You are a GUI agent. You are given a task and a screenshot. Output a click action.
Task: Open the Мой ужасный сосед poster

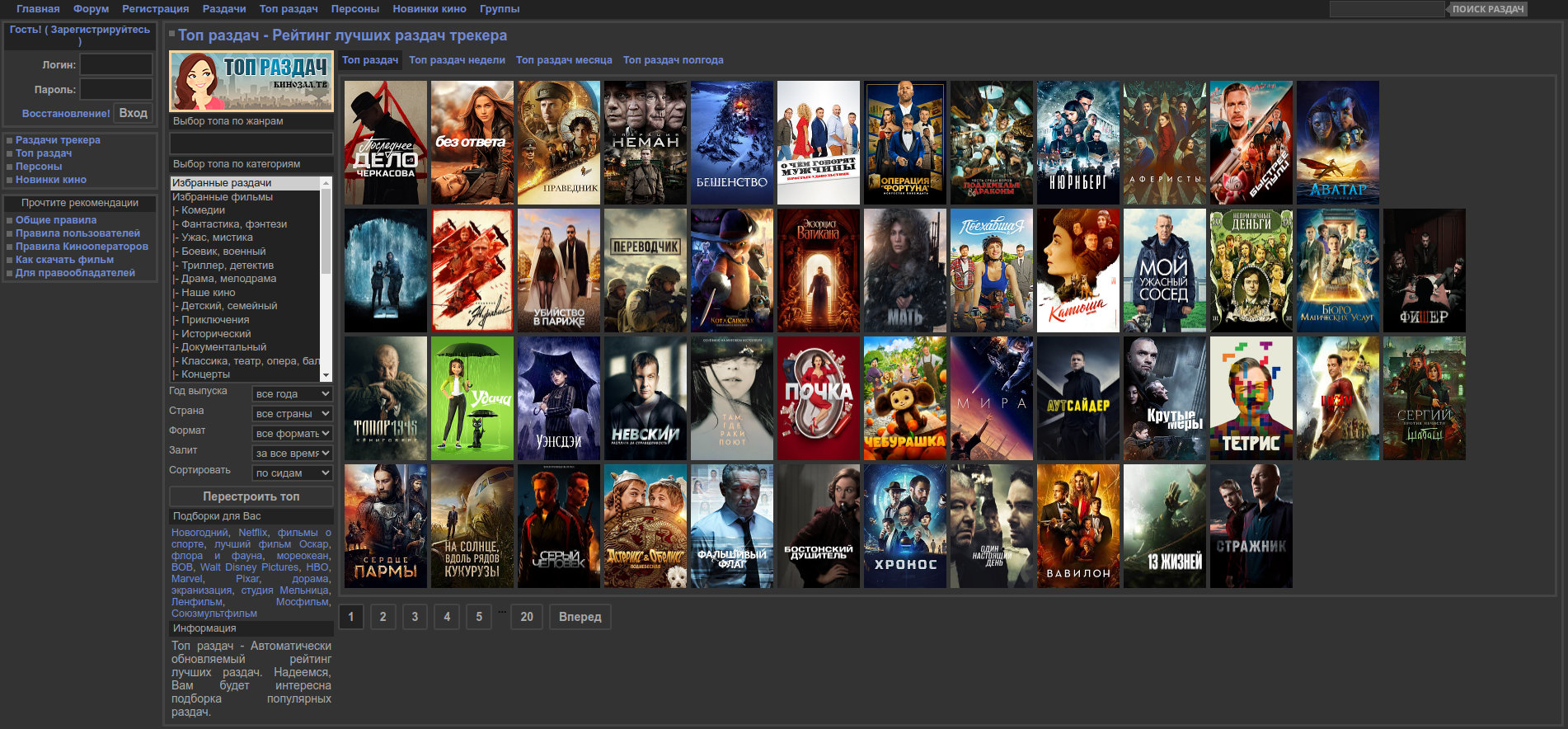1165,270
